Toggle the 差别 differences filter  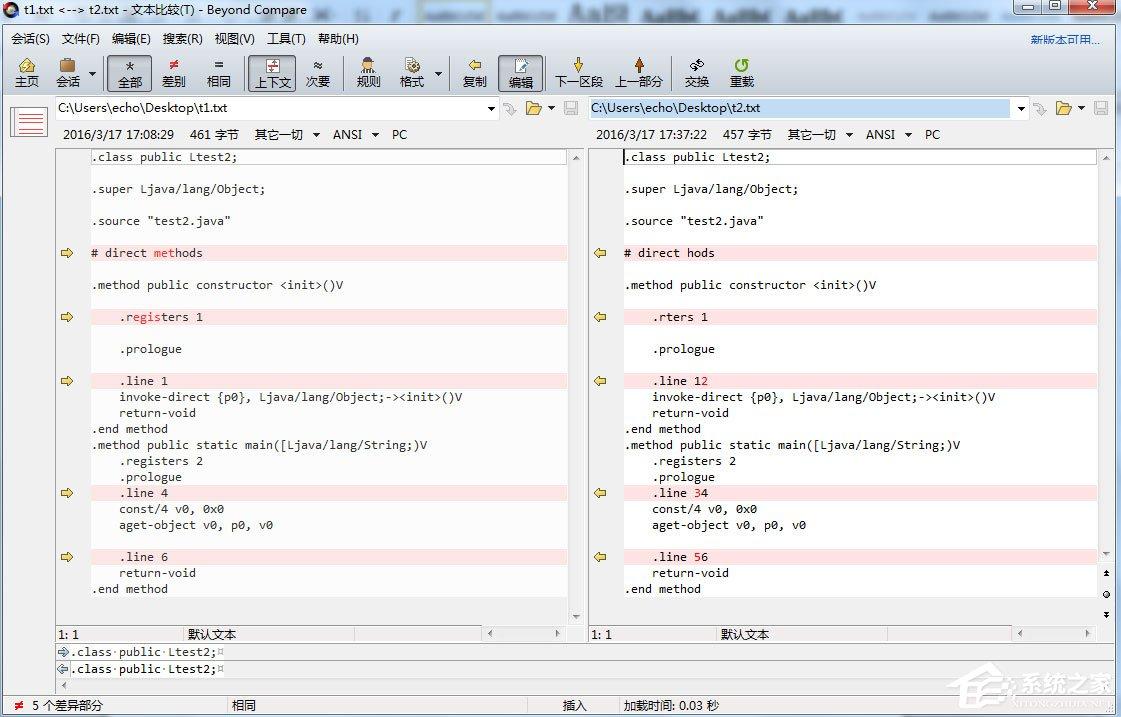point(174,73)
